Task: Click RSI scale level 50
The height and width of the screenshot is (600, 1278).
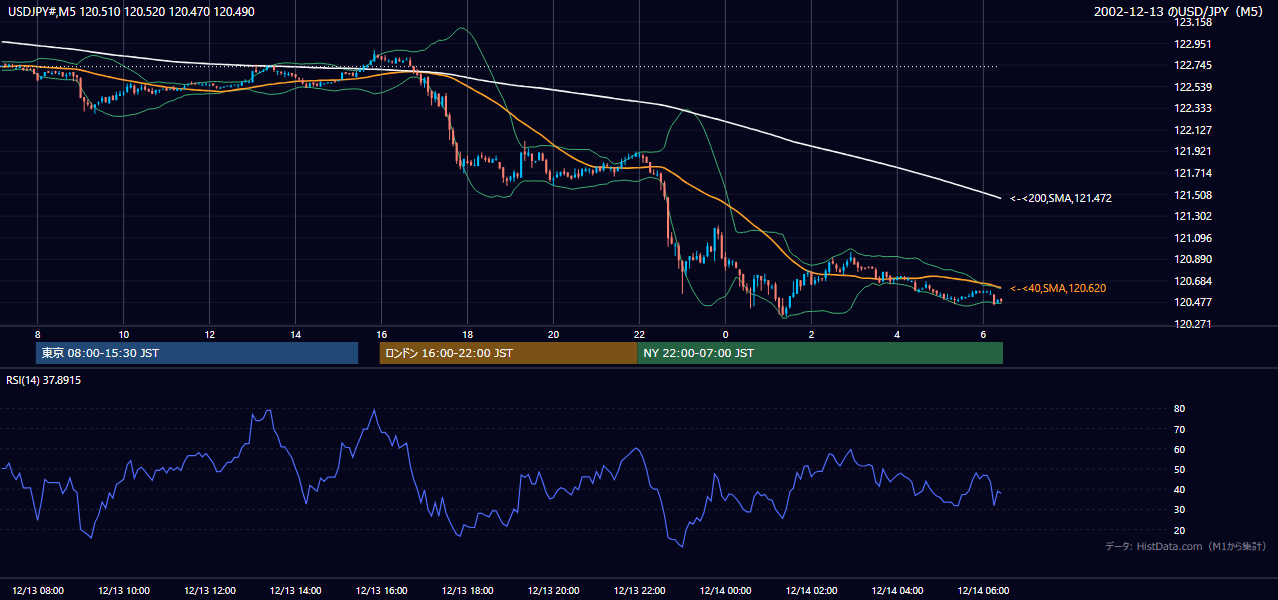Action: (x=1180, y=469)
